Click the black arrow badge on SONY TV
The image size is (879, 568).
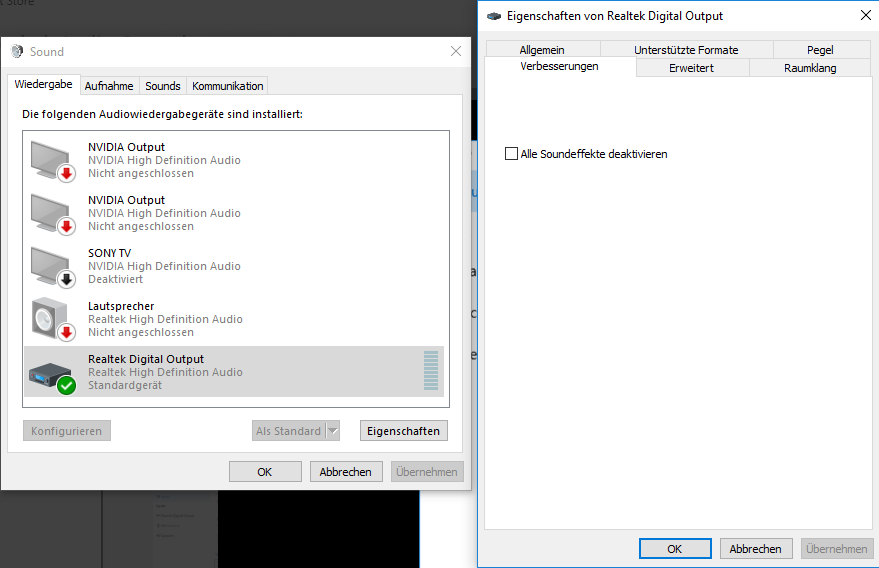coord(67,279)
